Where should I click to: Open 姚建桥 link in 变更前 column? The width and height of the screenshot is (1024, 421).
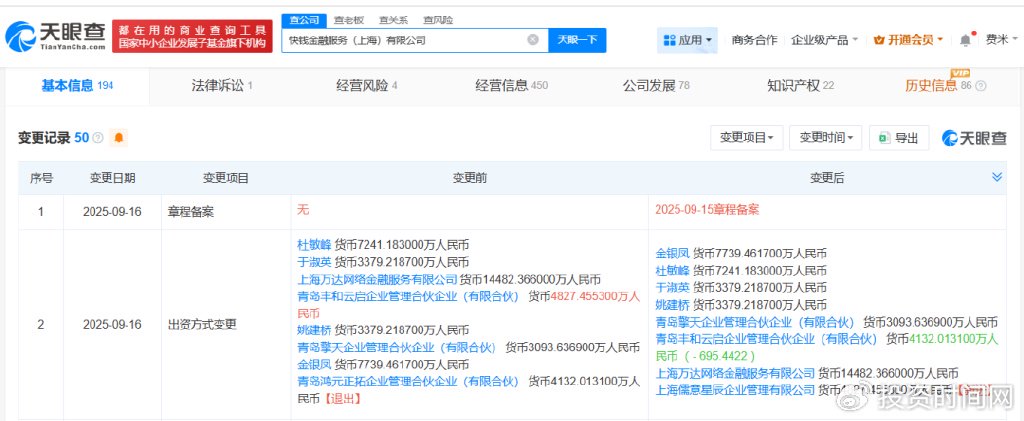(314, 330)
